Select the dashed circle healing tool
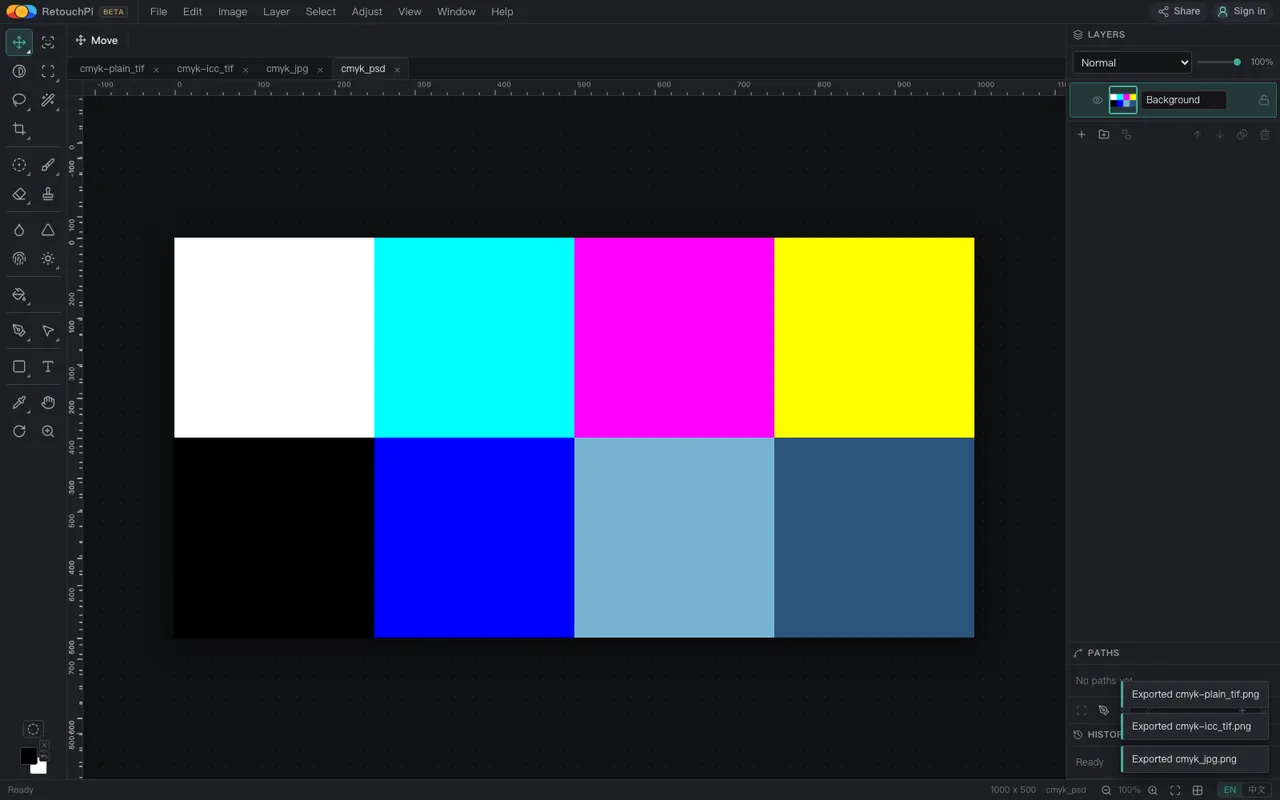 (19, 165)
